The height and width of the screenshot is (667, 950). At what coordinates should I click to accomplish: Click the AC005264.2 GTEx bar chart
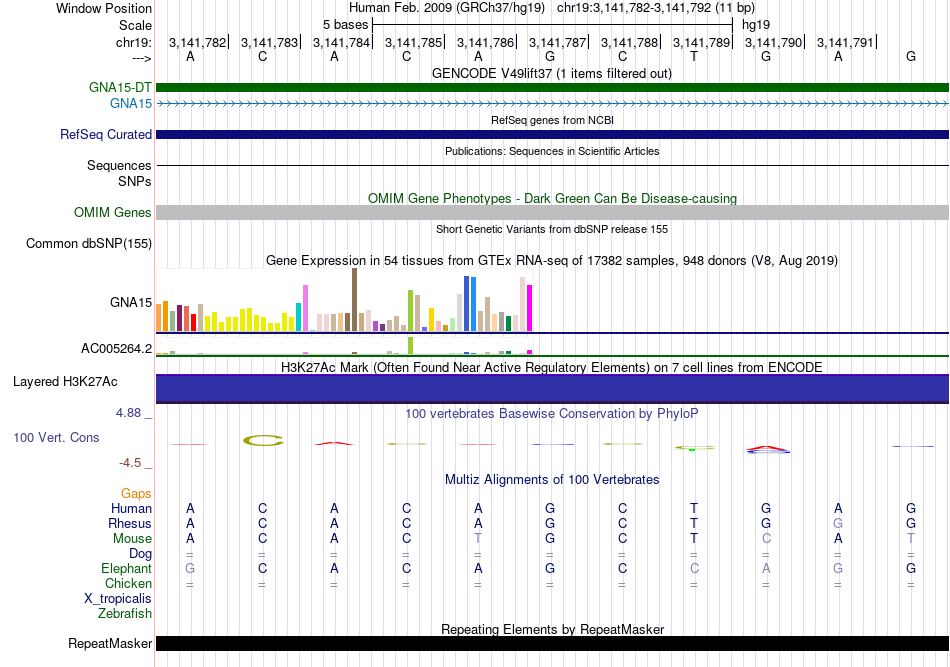pyautogui.click(x=344, y=346)
